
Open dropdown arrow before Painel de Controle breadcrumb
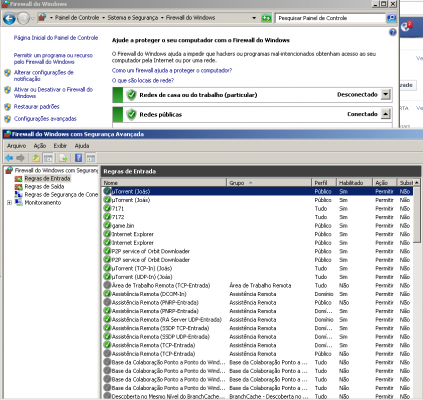pyautogui.click(x=51, y=18)
